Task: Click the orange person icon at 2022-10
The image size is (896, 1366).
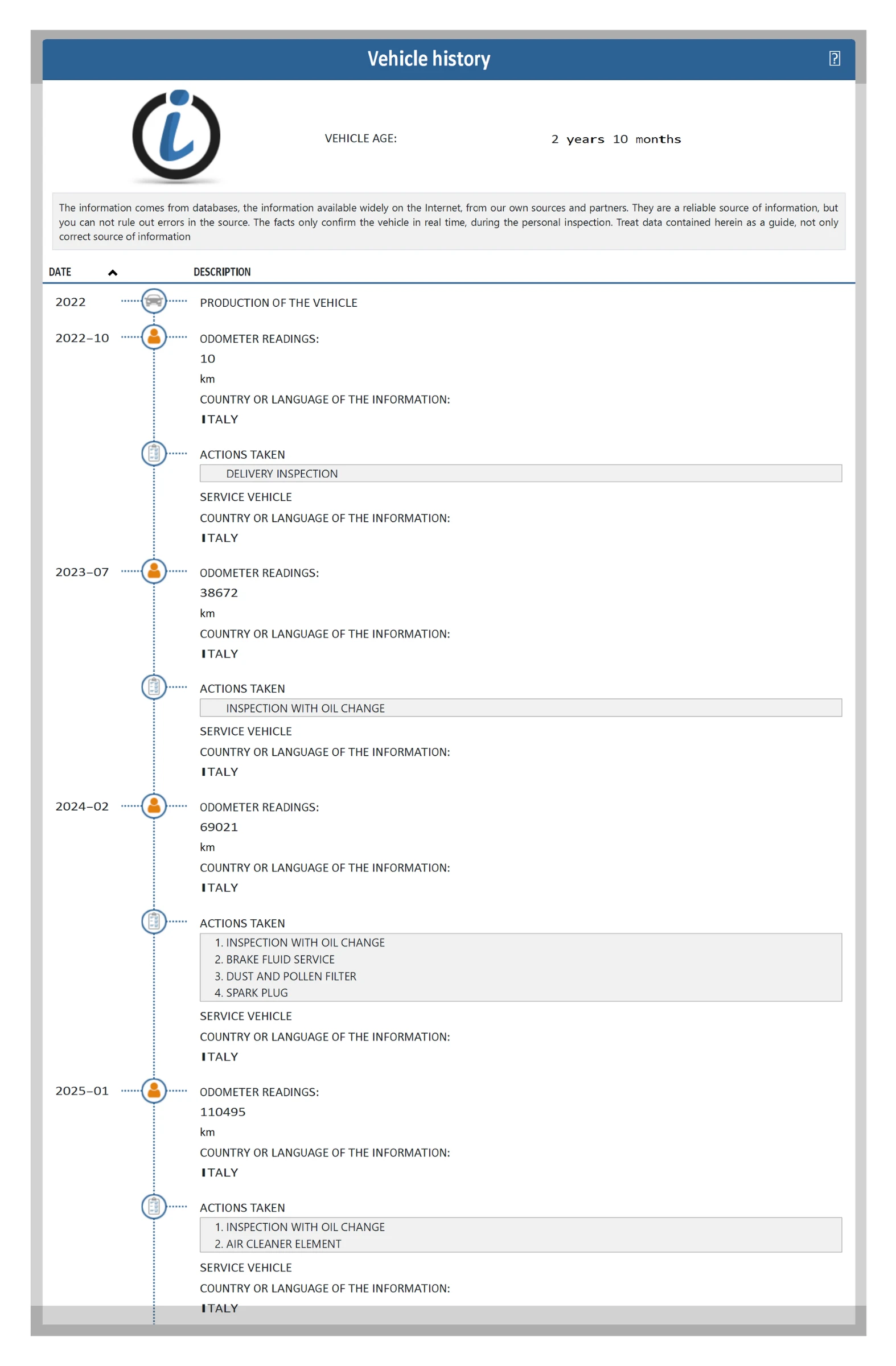Action: [x=154, y=337]
